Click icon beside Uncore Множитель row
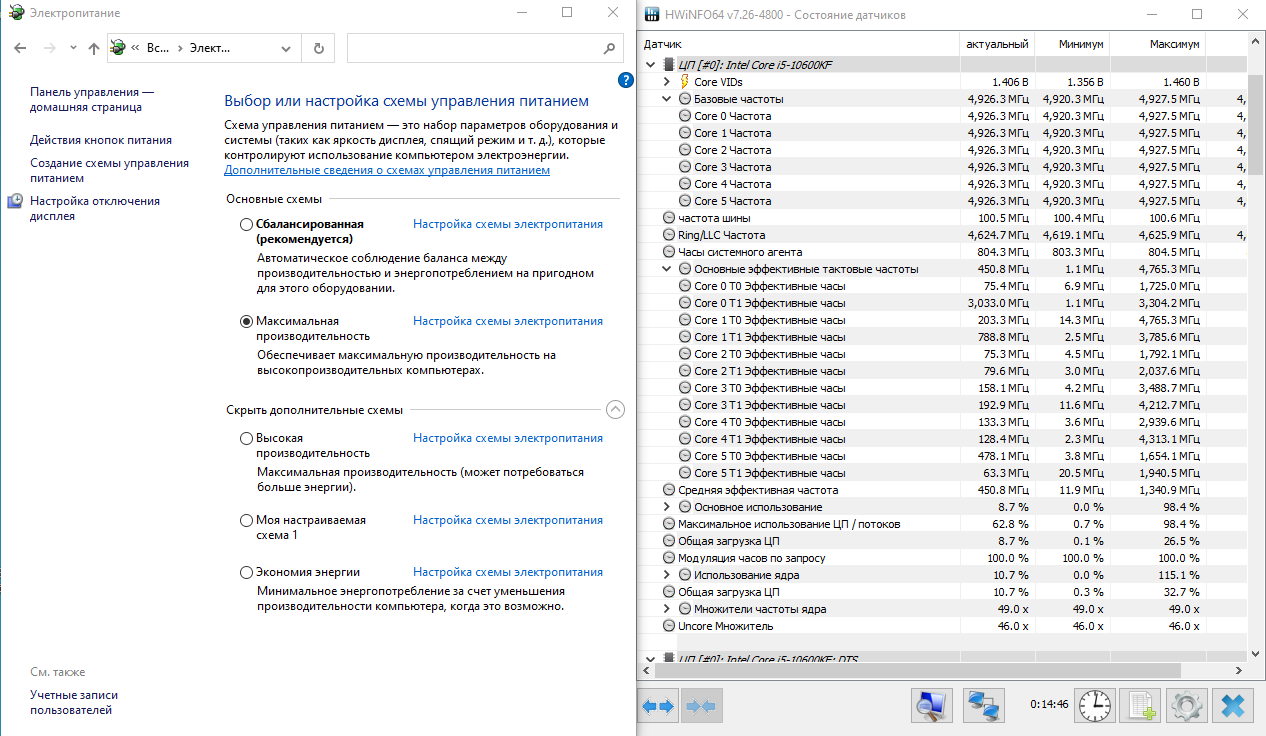 (669, 626)
